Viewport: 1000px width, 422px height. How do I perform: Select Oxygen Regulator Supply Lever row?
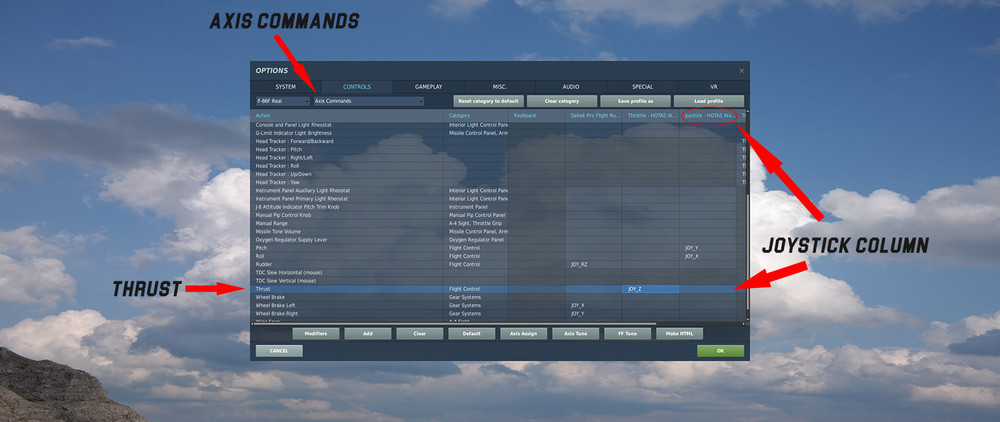click(497, 240)
